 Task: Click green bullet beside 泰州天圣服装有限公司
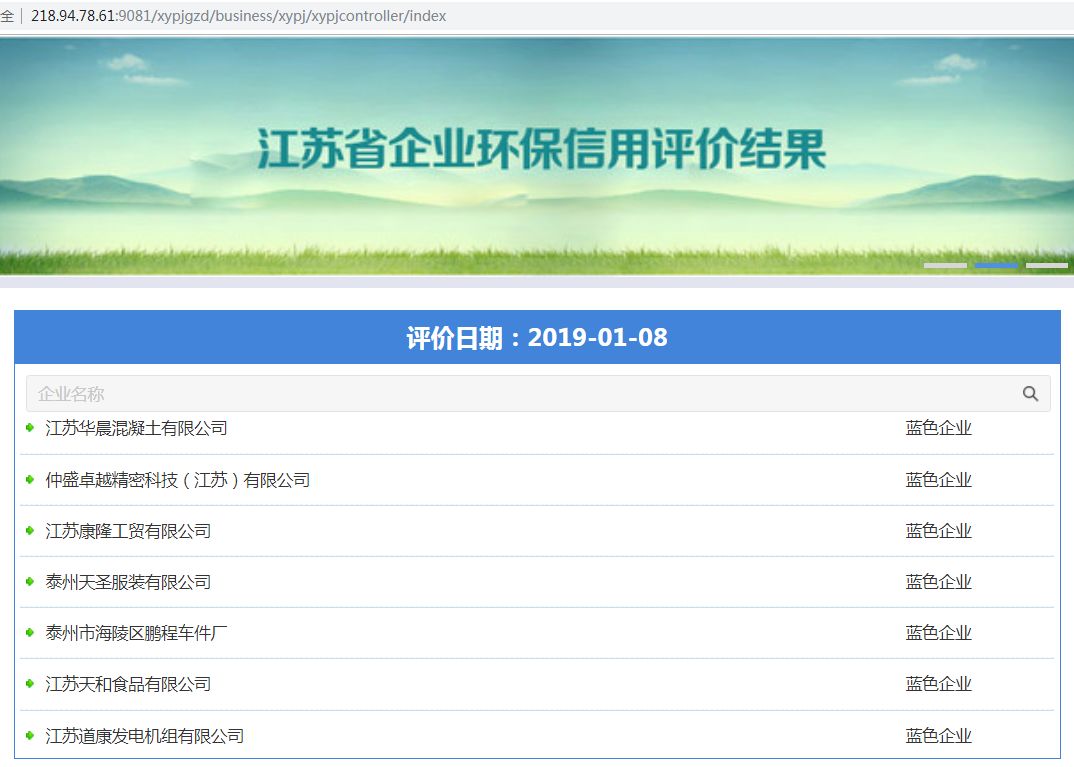tap(30, 582)
